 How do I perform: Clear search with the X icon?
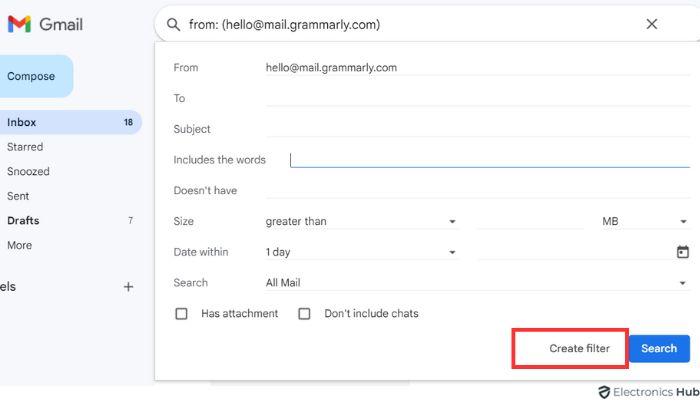tap(652, 24)
